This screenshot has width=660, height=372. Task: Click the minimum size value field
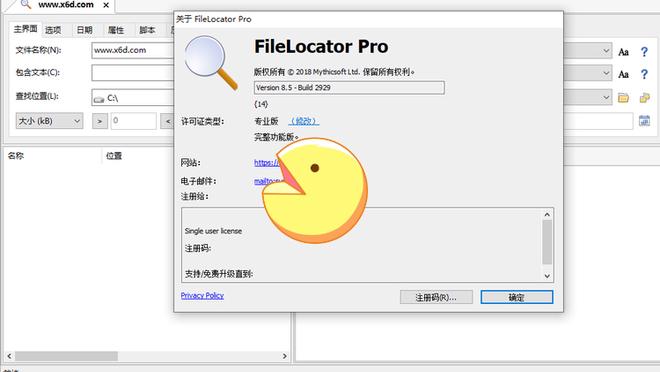133,121
